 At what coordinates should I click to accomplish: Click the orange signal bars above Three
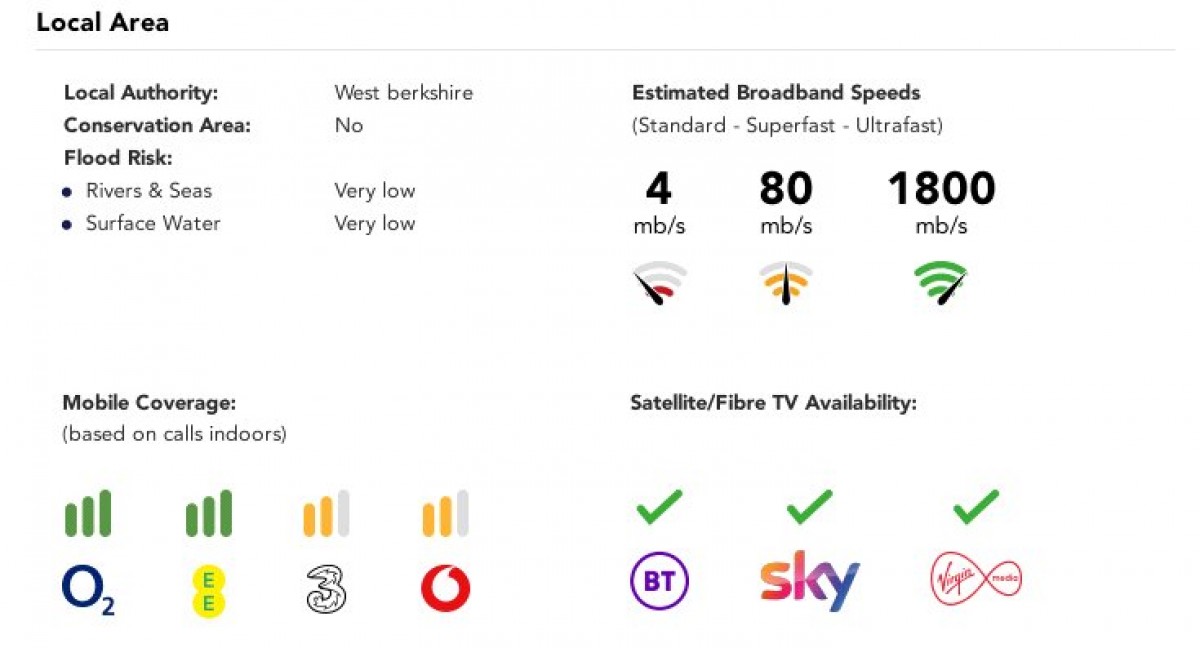pos(326,514)
